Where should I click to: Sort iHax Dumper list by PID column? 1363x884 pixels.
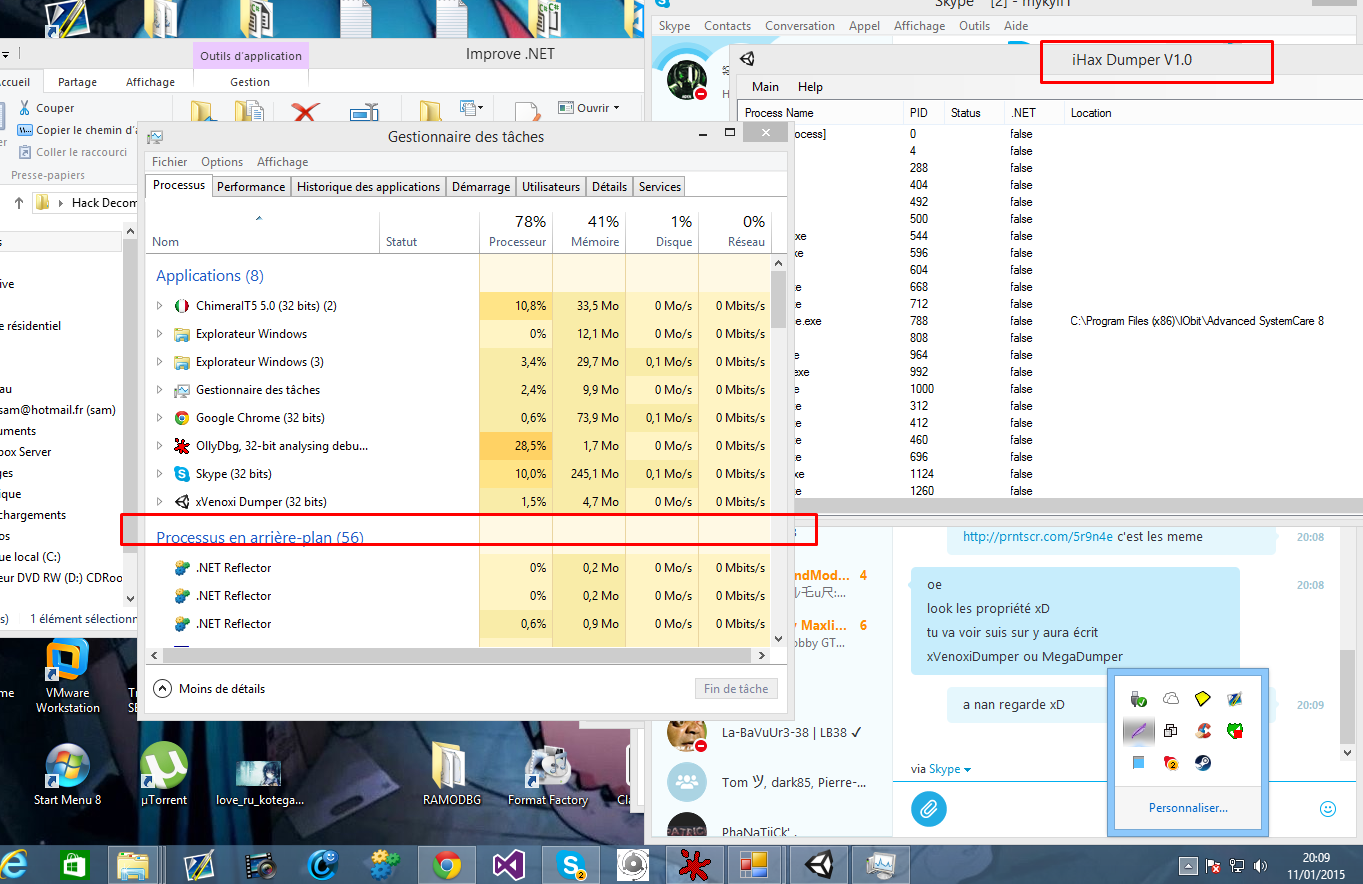click(x=921, y=113)
